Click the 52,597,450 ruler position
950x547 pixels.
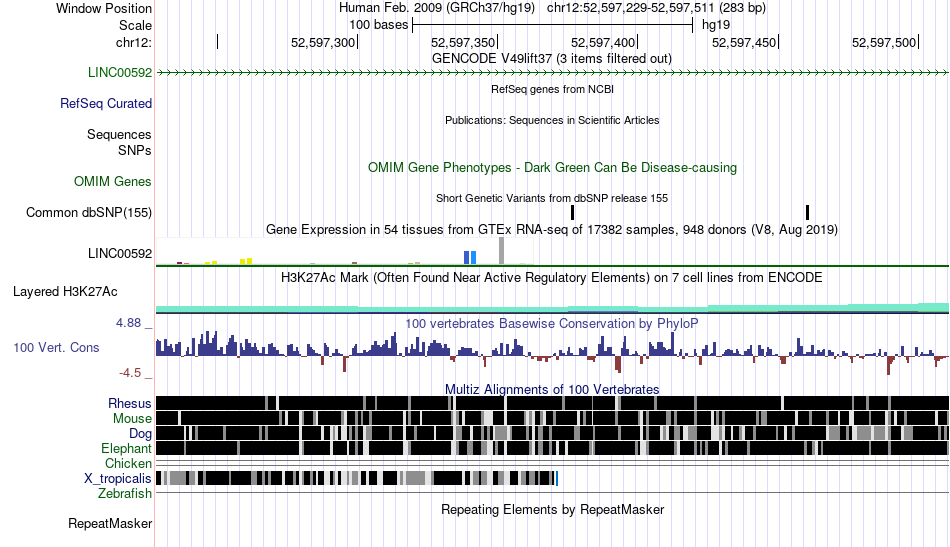tap(743, 42)
